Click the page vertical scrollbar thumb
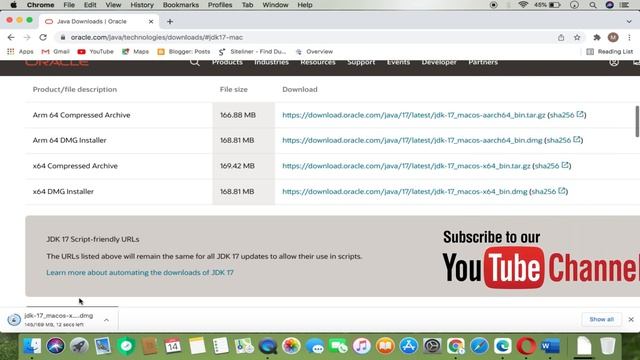 click(637, 122)
